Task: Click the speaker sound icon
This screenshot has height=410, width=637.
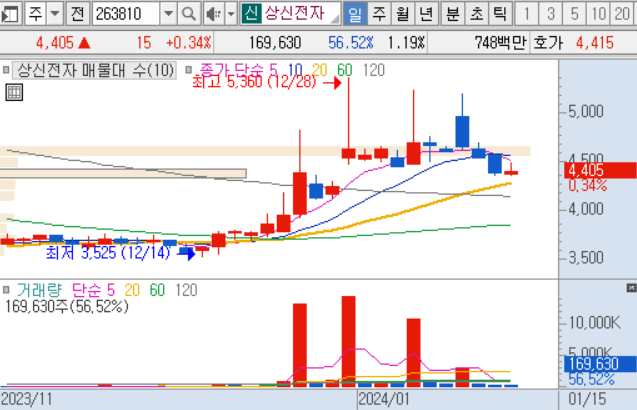Action: click(x=213, y=14)
